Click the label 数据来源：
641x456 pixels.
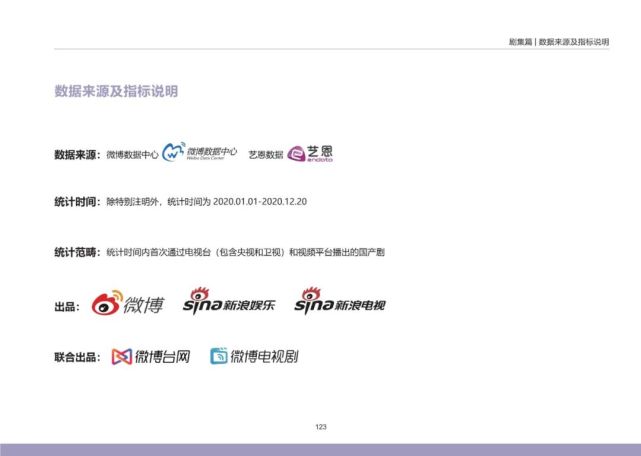coord(78,155)
